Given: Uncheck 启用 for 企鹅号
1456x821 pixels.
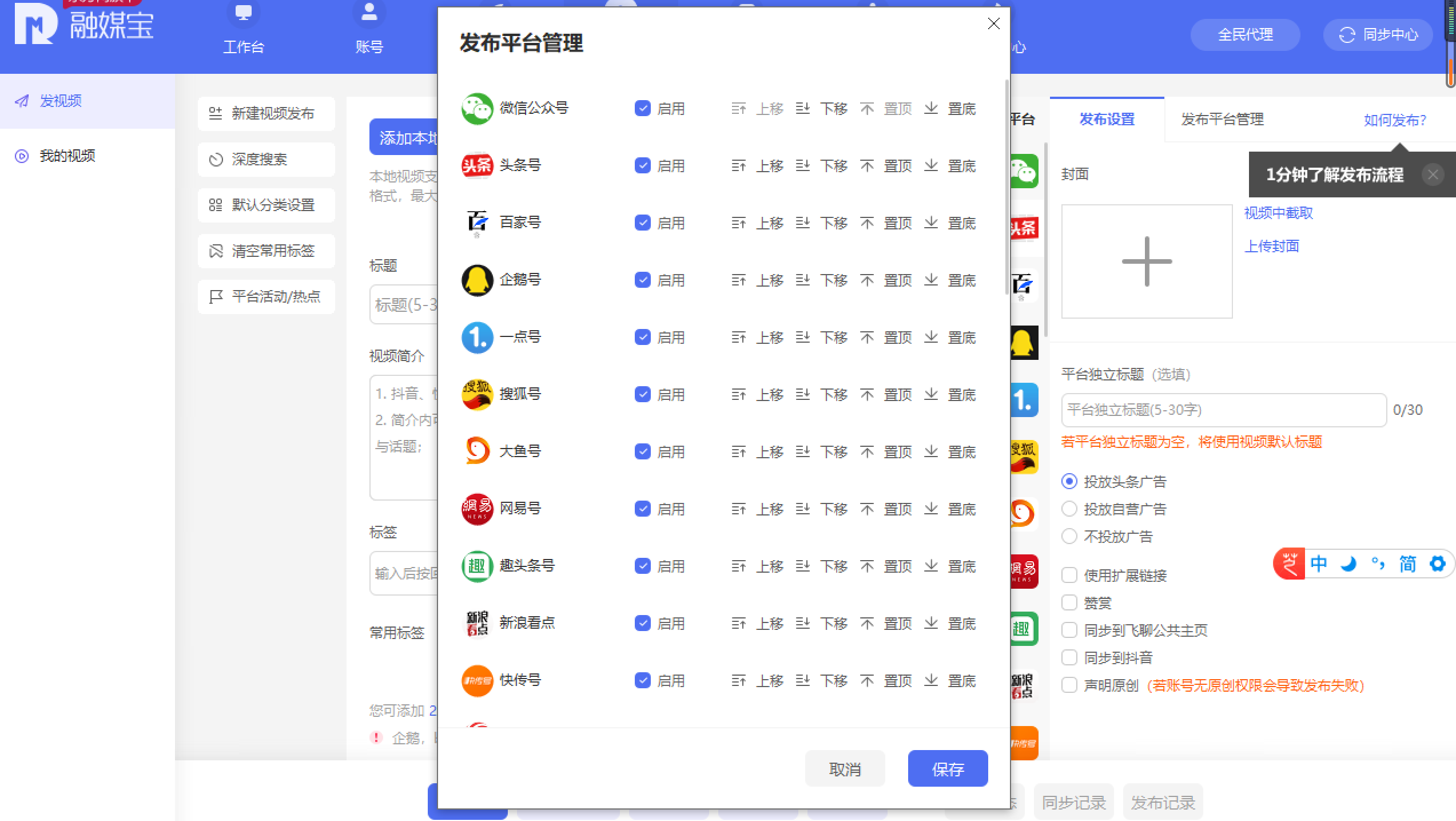Looking at the screenshot, I should click(x=643, y=280).
